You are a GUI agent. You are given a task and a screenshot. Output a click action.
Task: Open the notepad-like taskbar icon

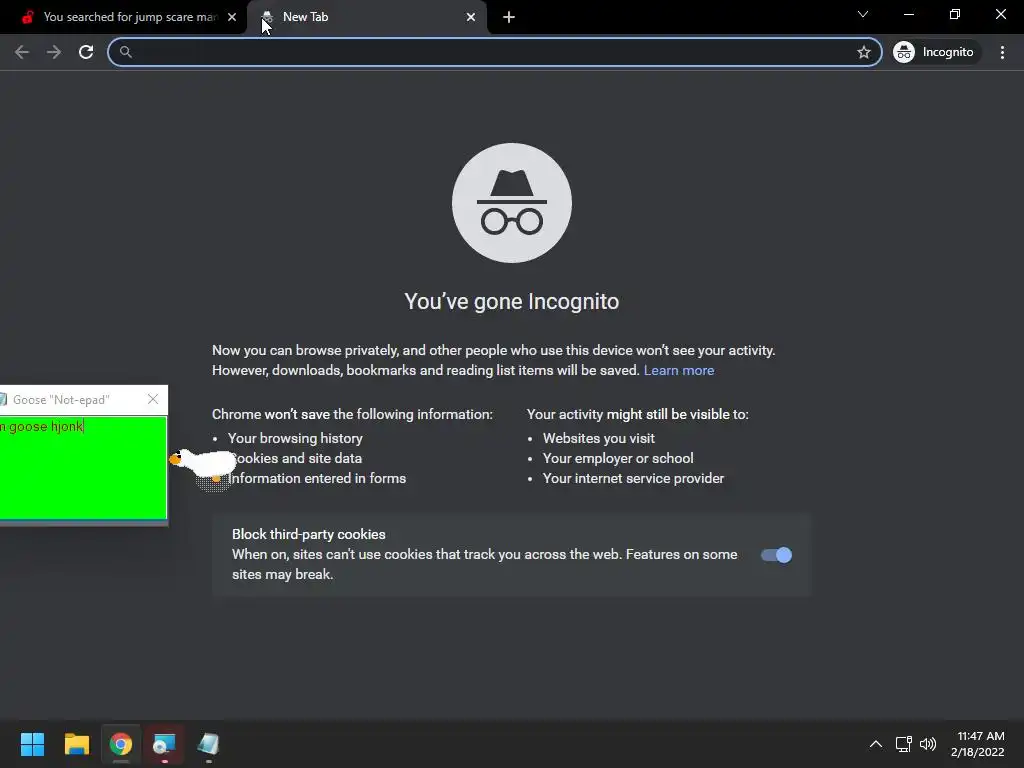pyautogui.click(x=208, y=744)
